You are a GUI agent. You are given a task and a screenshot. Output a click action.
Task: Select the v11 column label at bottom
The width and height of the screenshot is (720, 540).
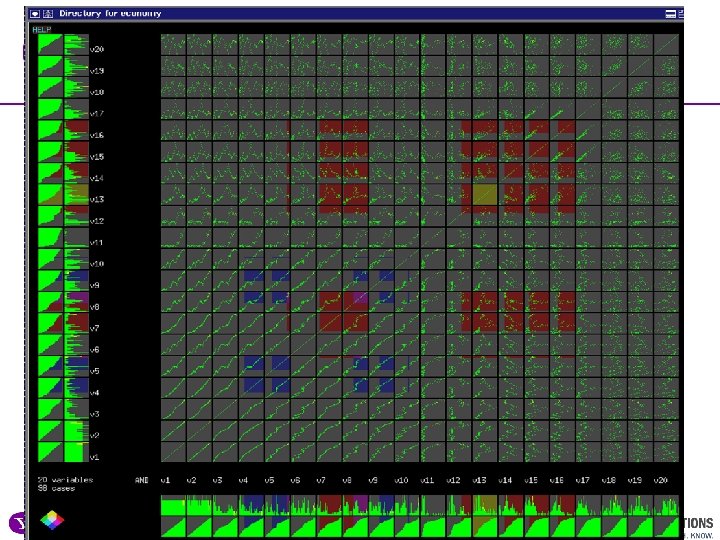(x=427, y=480)
